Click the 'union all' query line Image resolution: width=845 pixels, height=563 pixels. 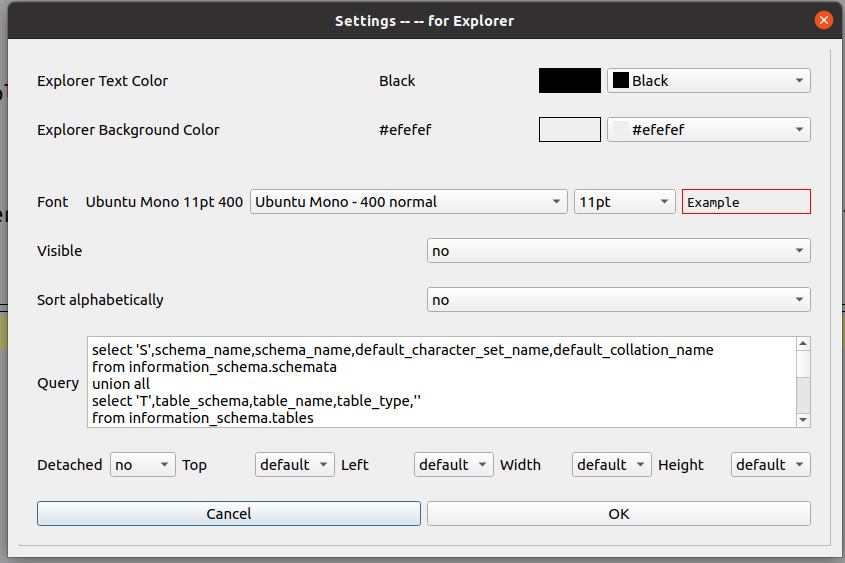tap(121, 384)
